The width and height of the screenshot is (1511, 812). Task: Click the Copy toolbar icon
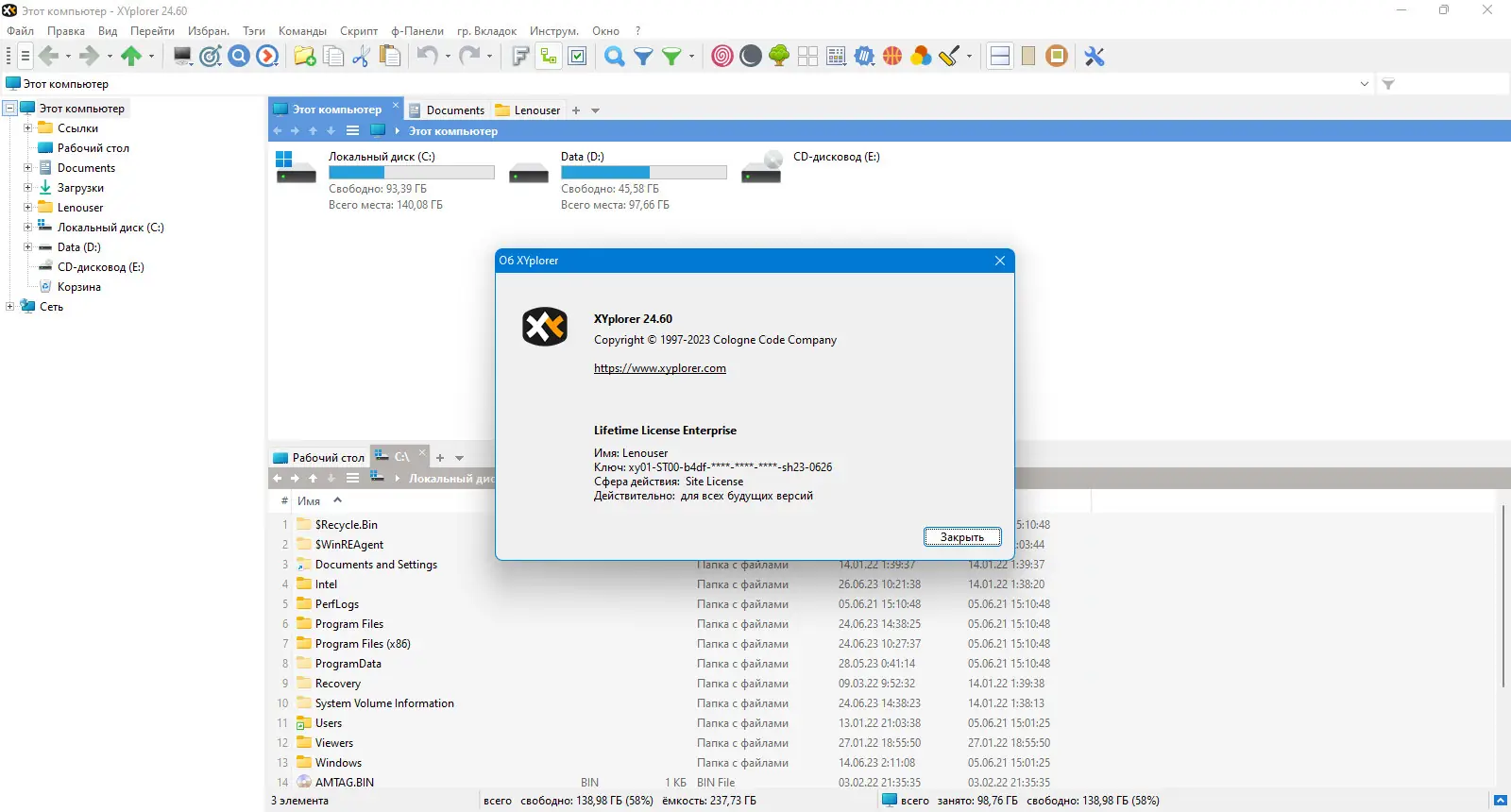point(333,57)
